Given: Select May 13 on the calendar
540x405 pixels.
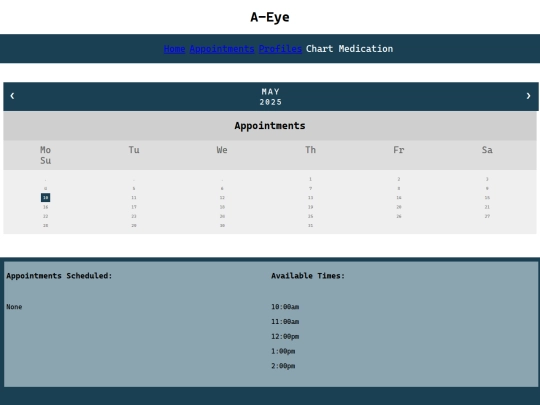Looking at the screenshot, I should [310, 198].
